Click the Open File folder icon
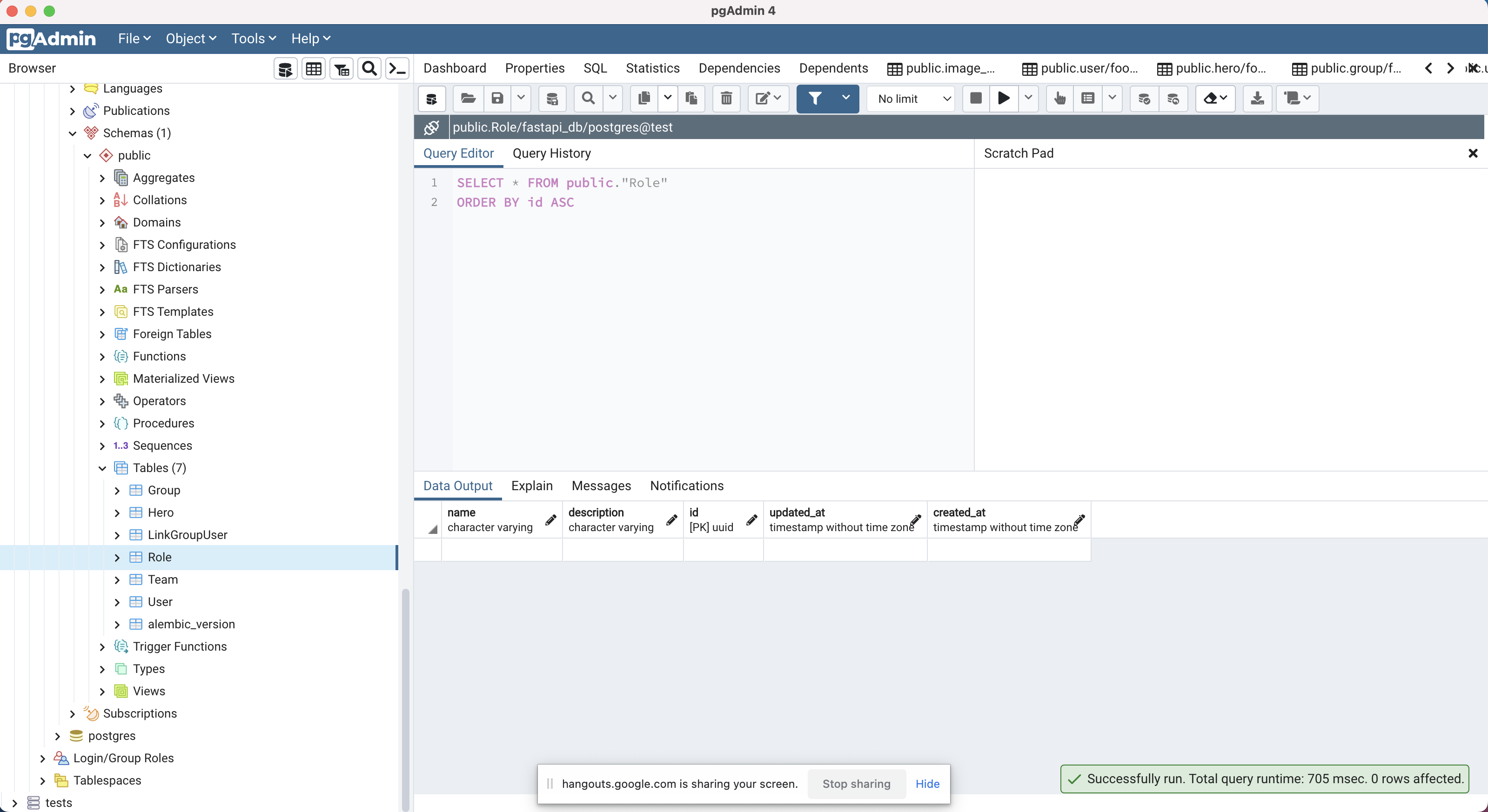1488x812 pixels. coord(468,98)
